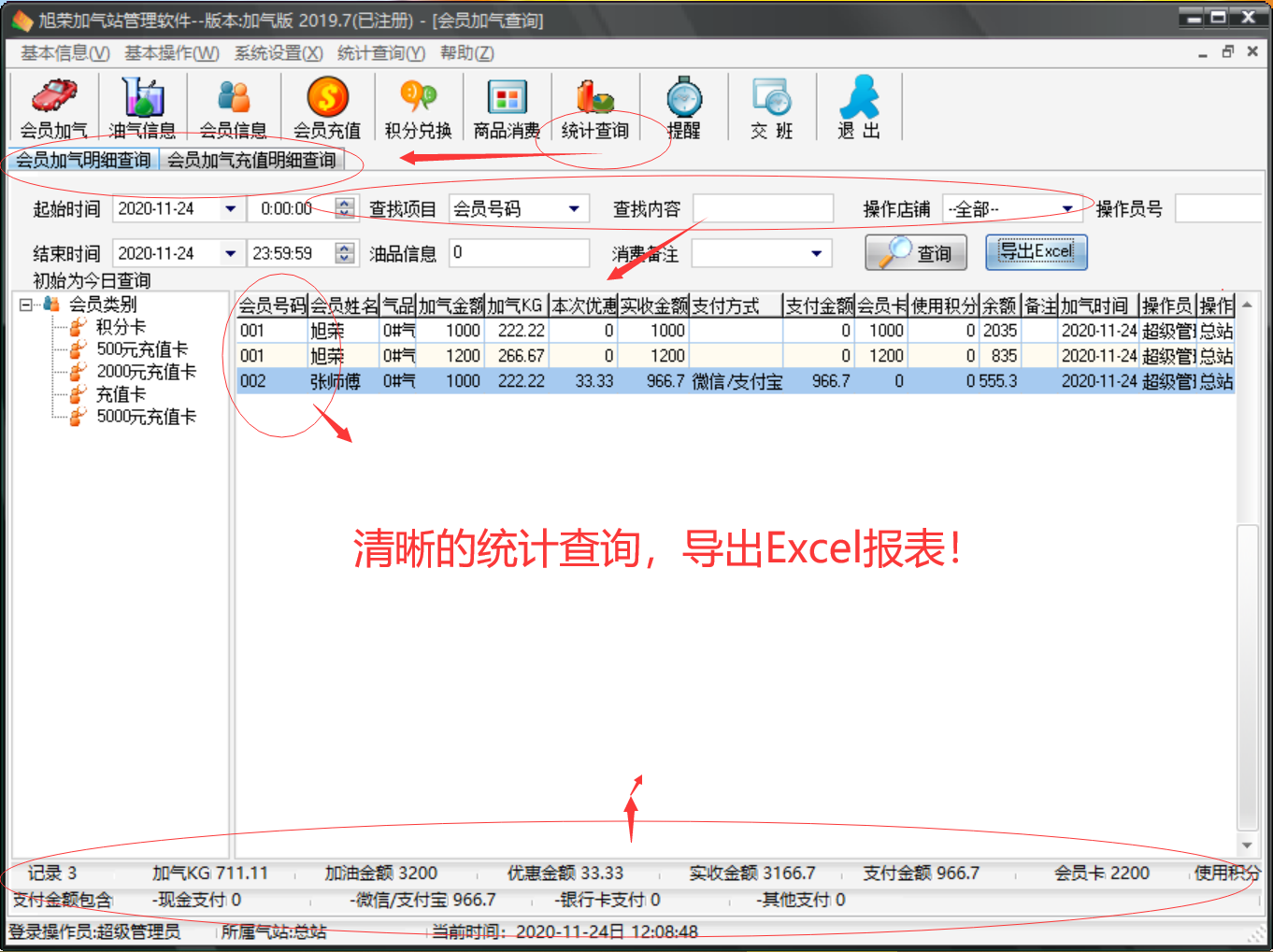Click the 导出Excel export button
The height and width of the screenshot is (952, 1273).
(x=1036, y=251)
